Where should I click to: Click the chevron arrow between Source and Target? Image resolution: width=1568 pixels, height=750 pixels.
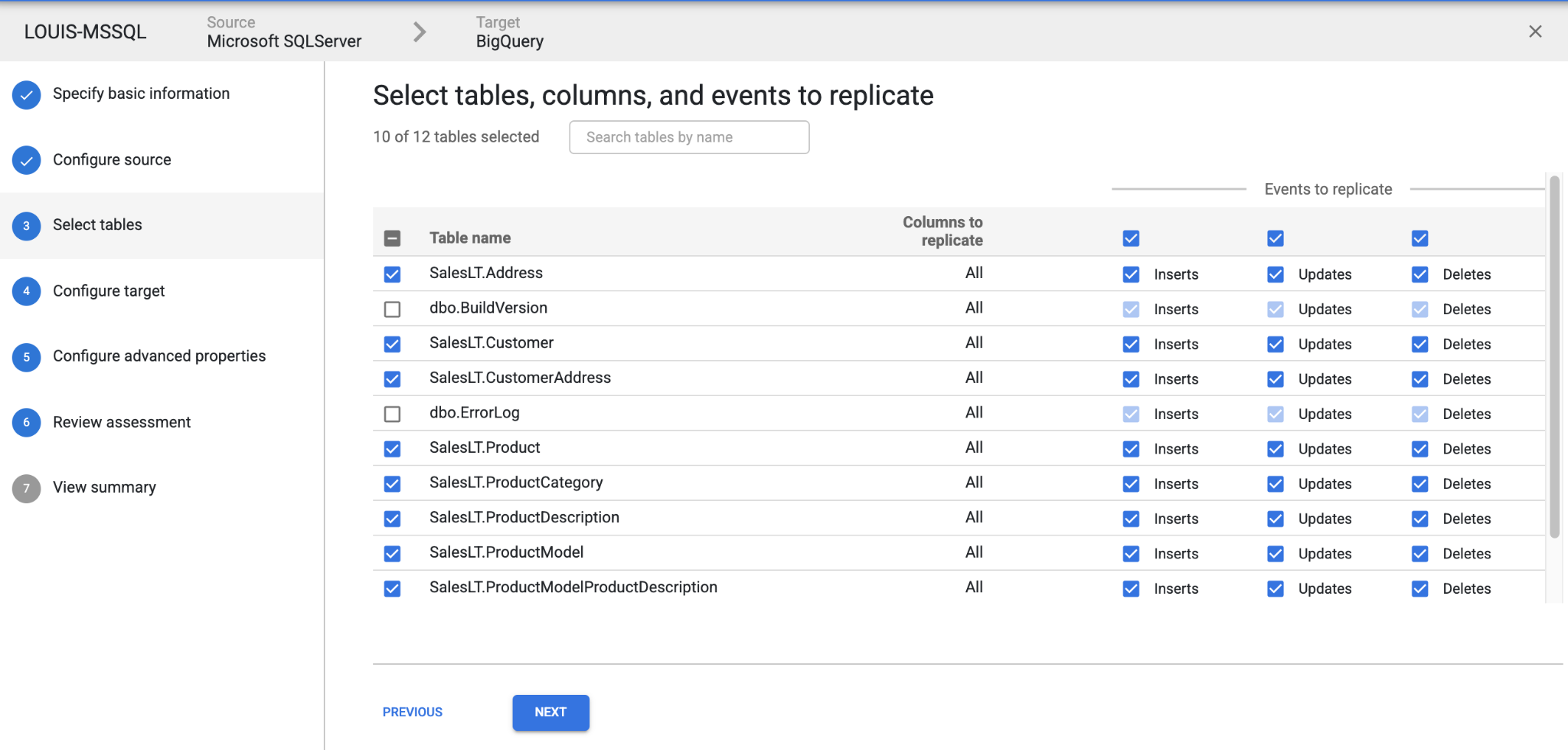point(419,31)
